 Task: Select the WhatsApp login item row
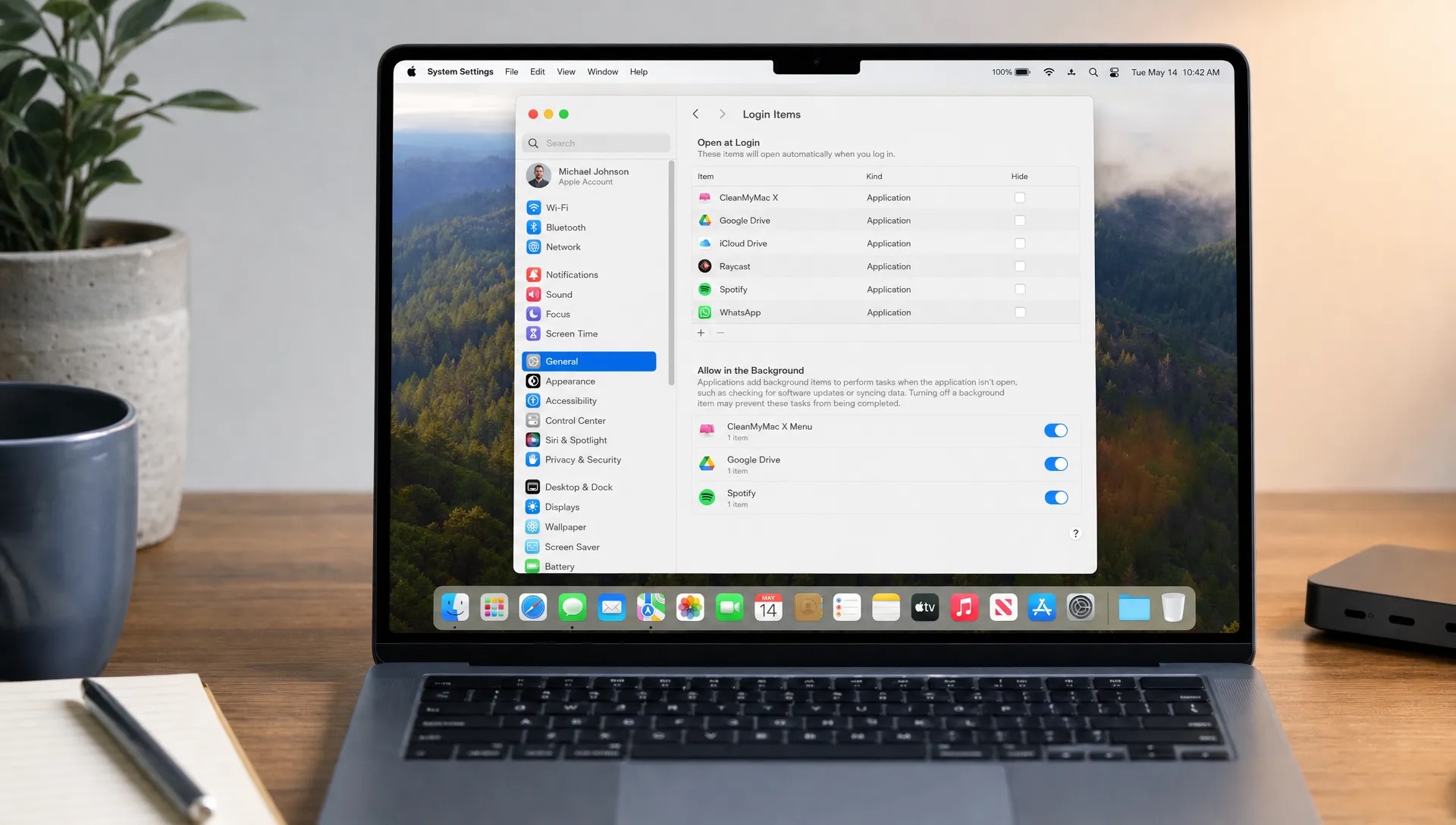(x=886, y=312)
